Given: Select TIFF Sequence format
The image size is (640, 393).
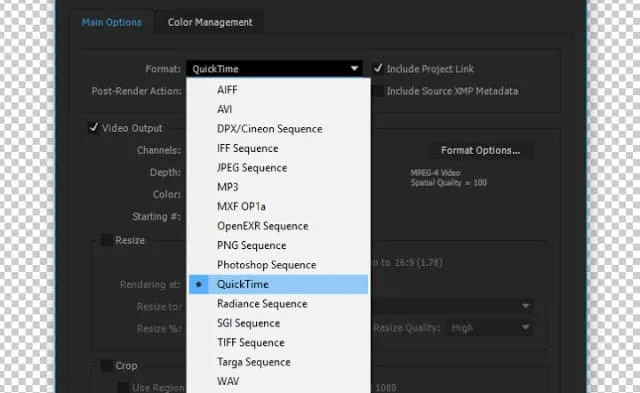Looking at the screenshot, I should click(278, 342).
